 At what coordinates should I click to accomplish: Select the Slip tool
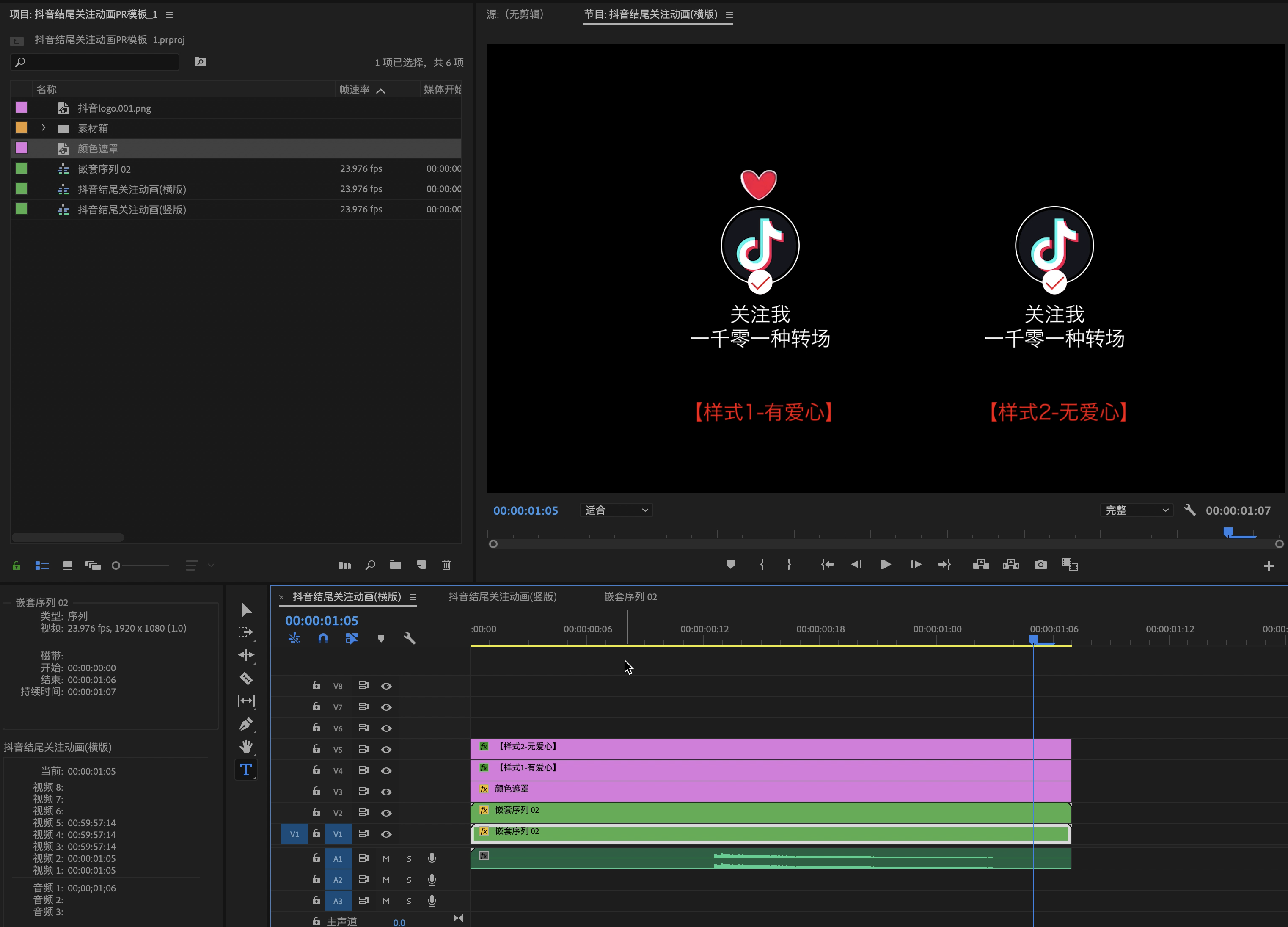click(246, 701)
